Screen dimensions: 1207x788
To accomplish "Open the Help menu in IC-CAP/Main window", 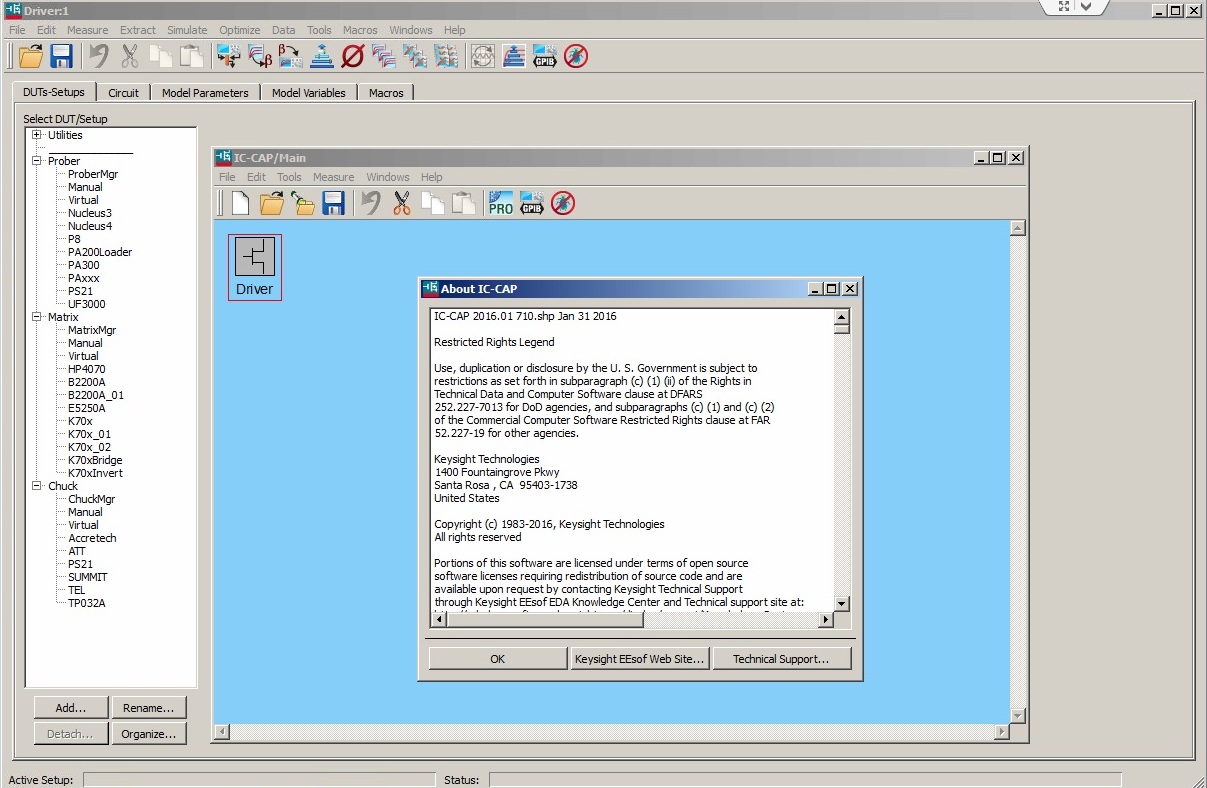I will click(432, 177).
